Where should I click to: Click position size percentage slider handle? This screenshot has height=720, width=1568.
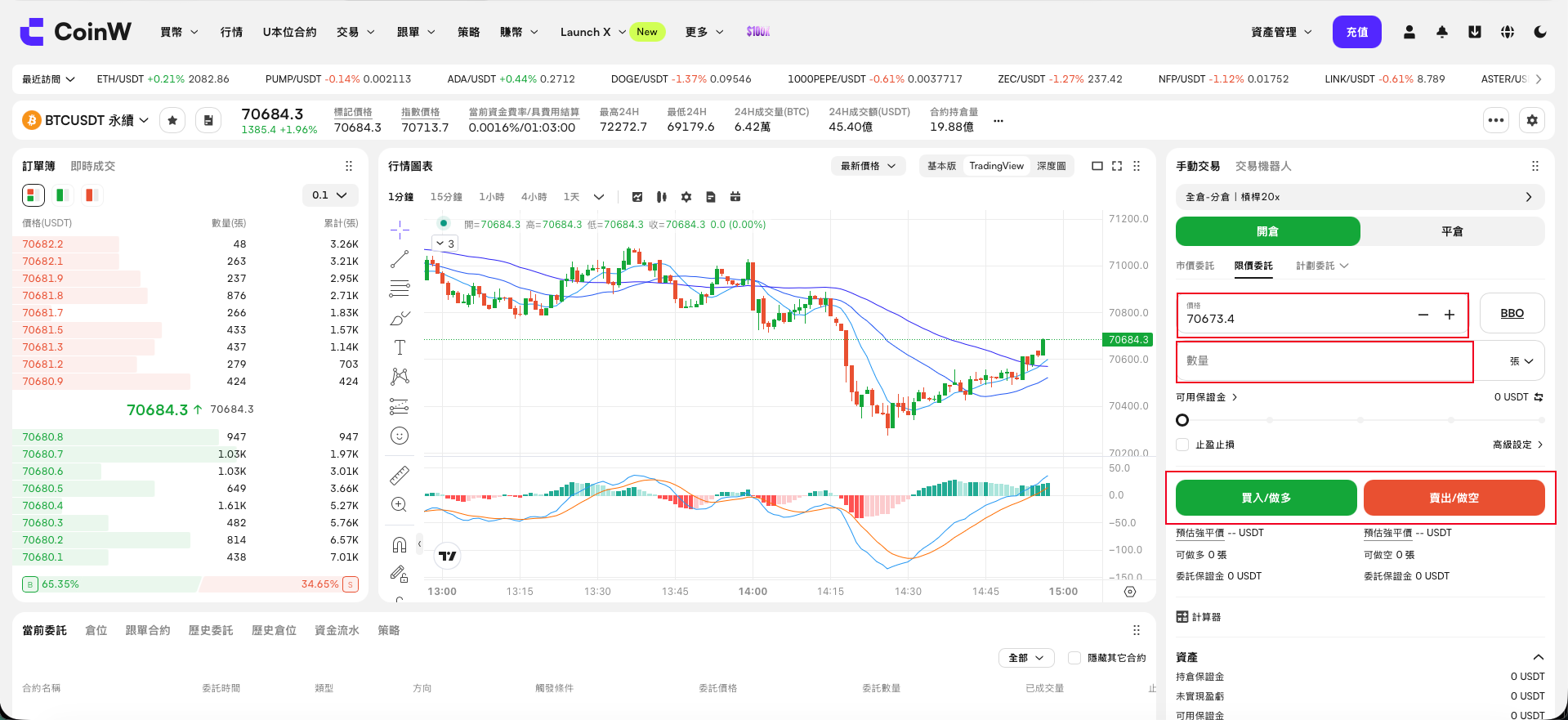(1182, 420)
